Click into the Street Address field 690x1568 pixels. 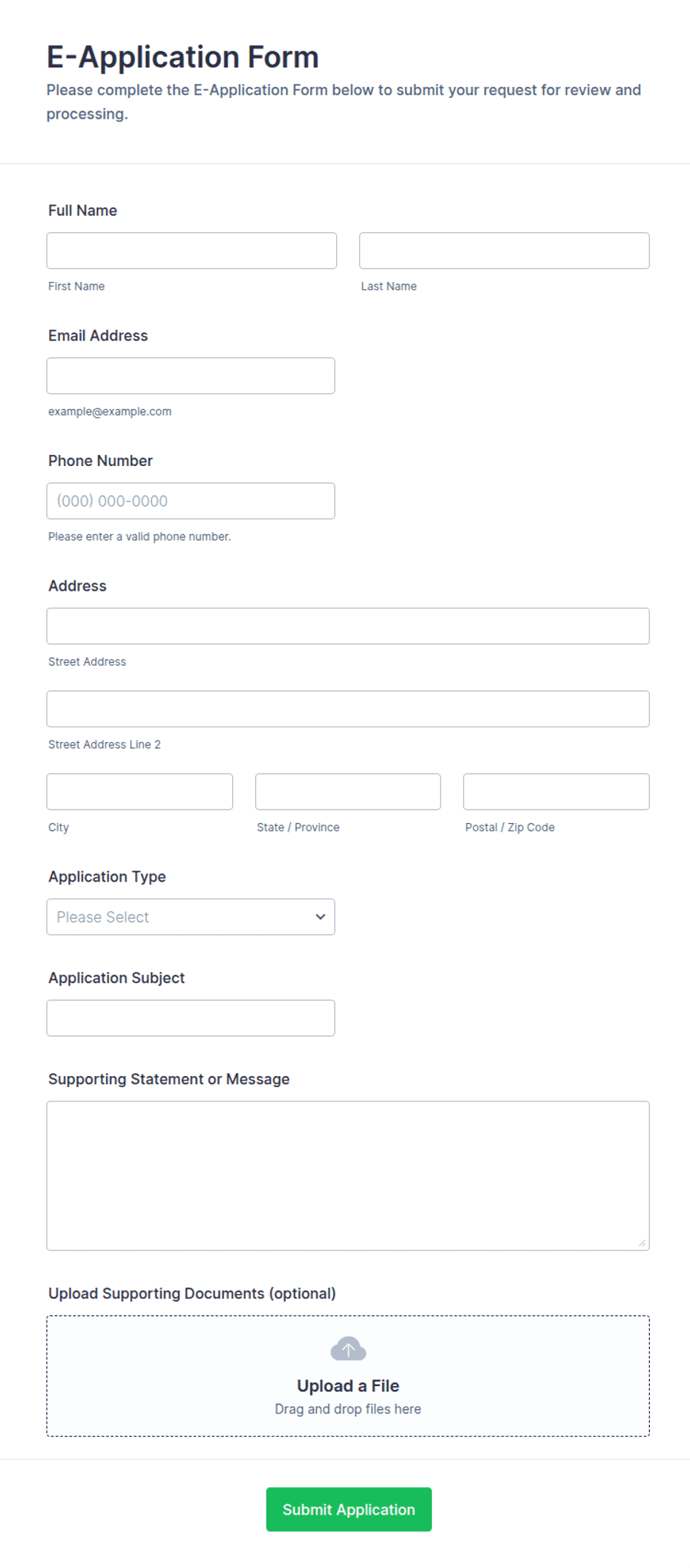tap(348, 626)
